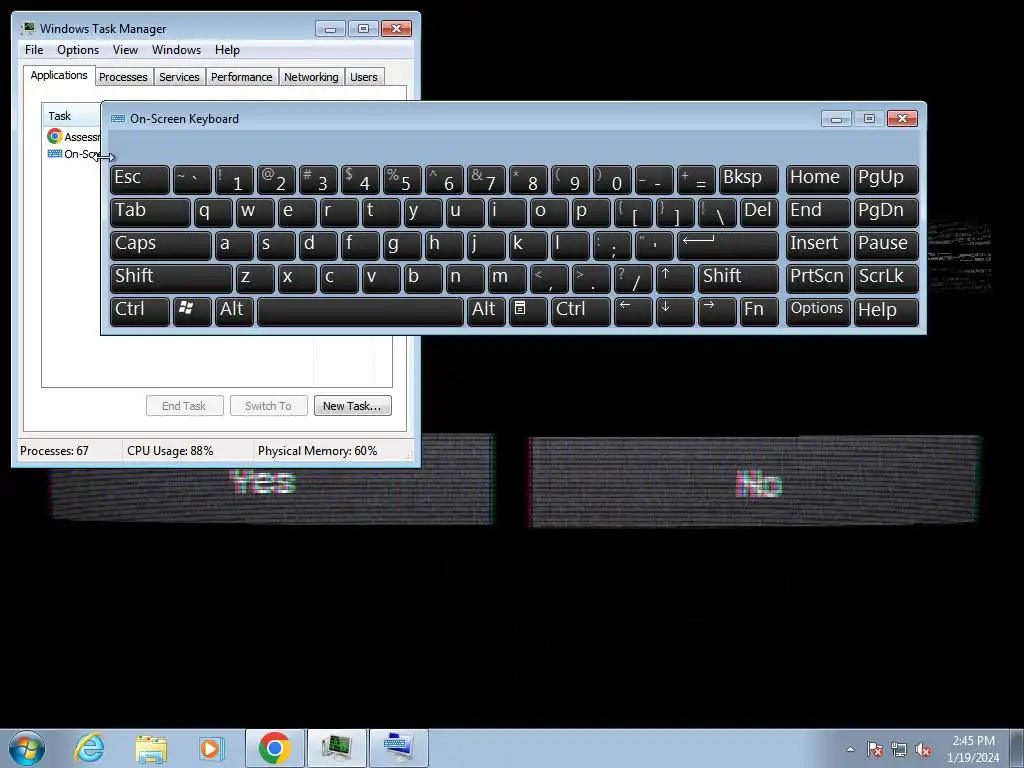Toggle the Caps lock key
Viewport: 1024px width, 768px height.
point(161,246)
